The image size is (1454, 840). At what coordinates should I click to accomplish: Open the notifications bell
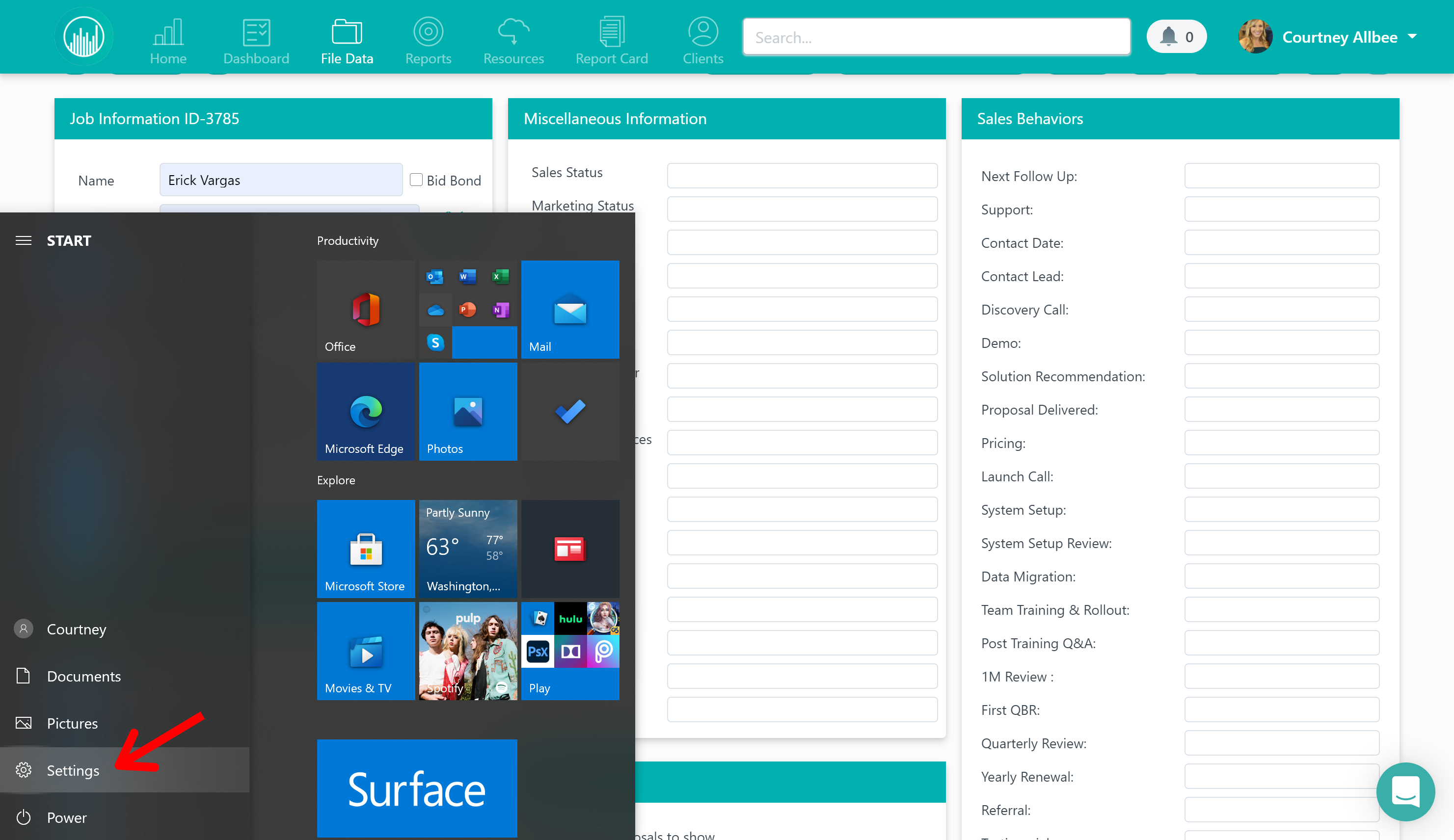pyautogui.click(x=1176, y=37)
